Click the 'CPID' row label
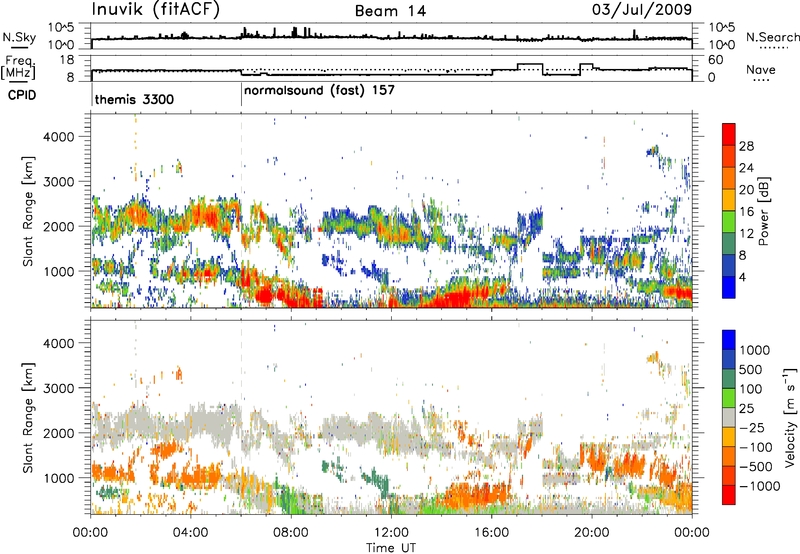Image resolution: width=800 pixels, height=554 pixels. (22, 95)
